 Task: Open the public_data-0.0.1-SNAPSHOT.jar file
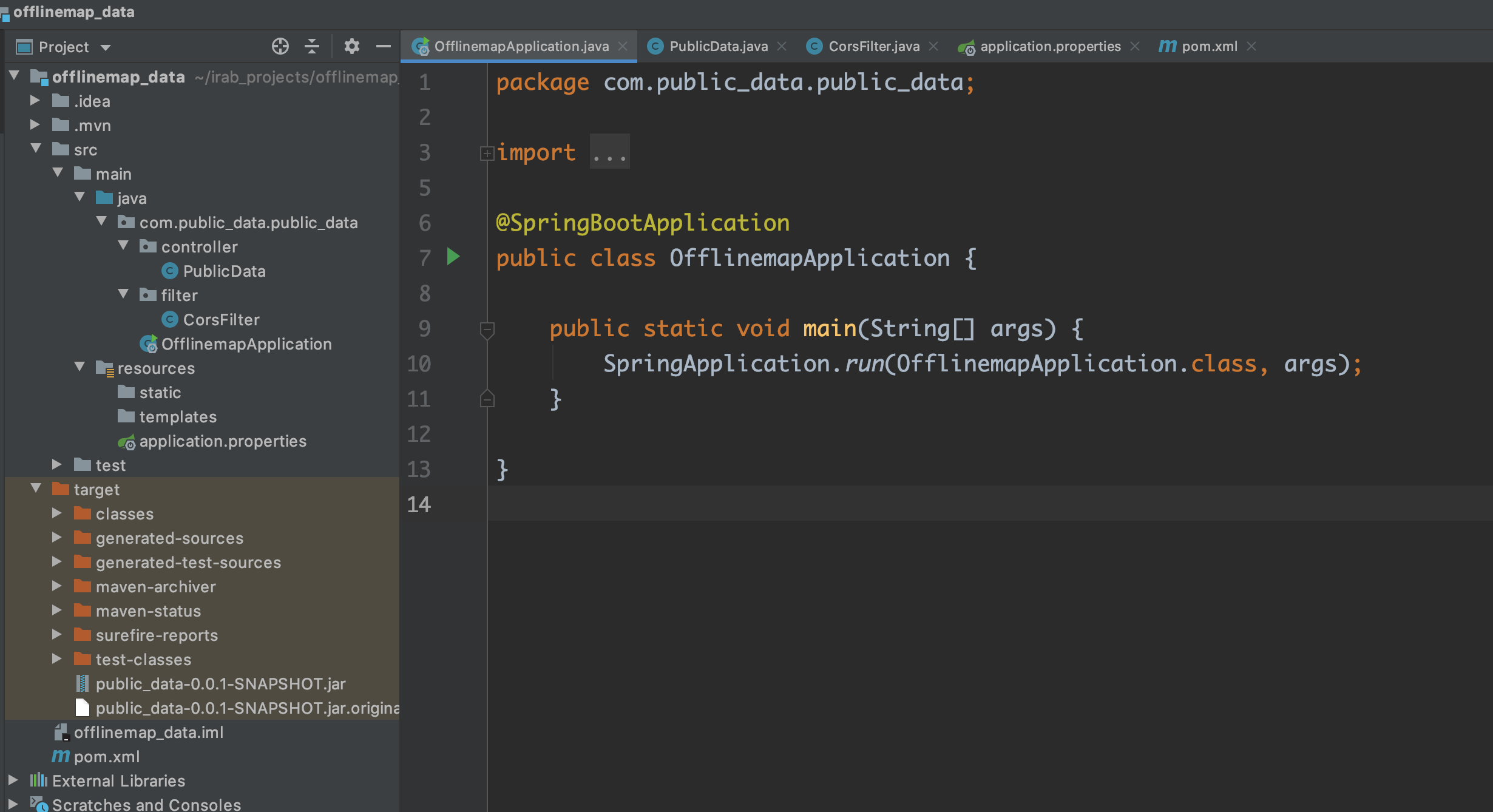(x=220, y=684)
